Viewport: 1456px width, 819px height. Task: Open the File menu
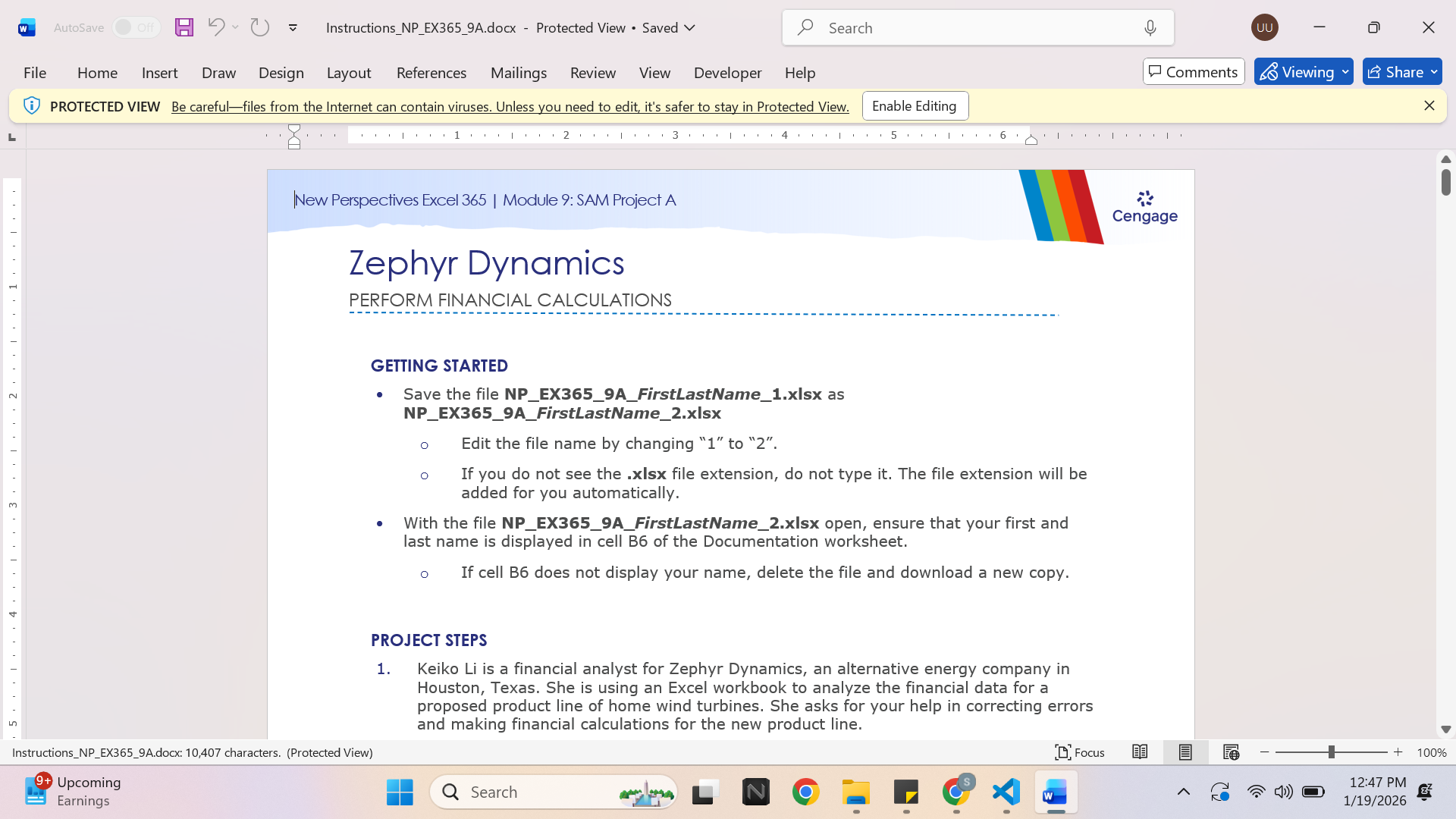(35, 73)
